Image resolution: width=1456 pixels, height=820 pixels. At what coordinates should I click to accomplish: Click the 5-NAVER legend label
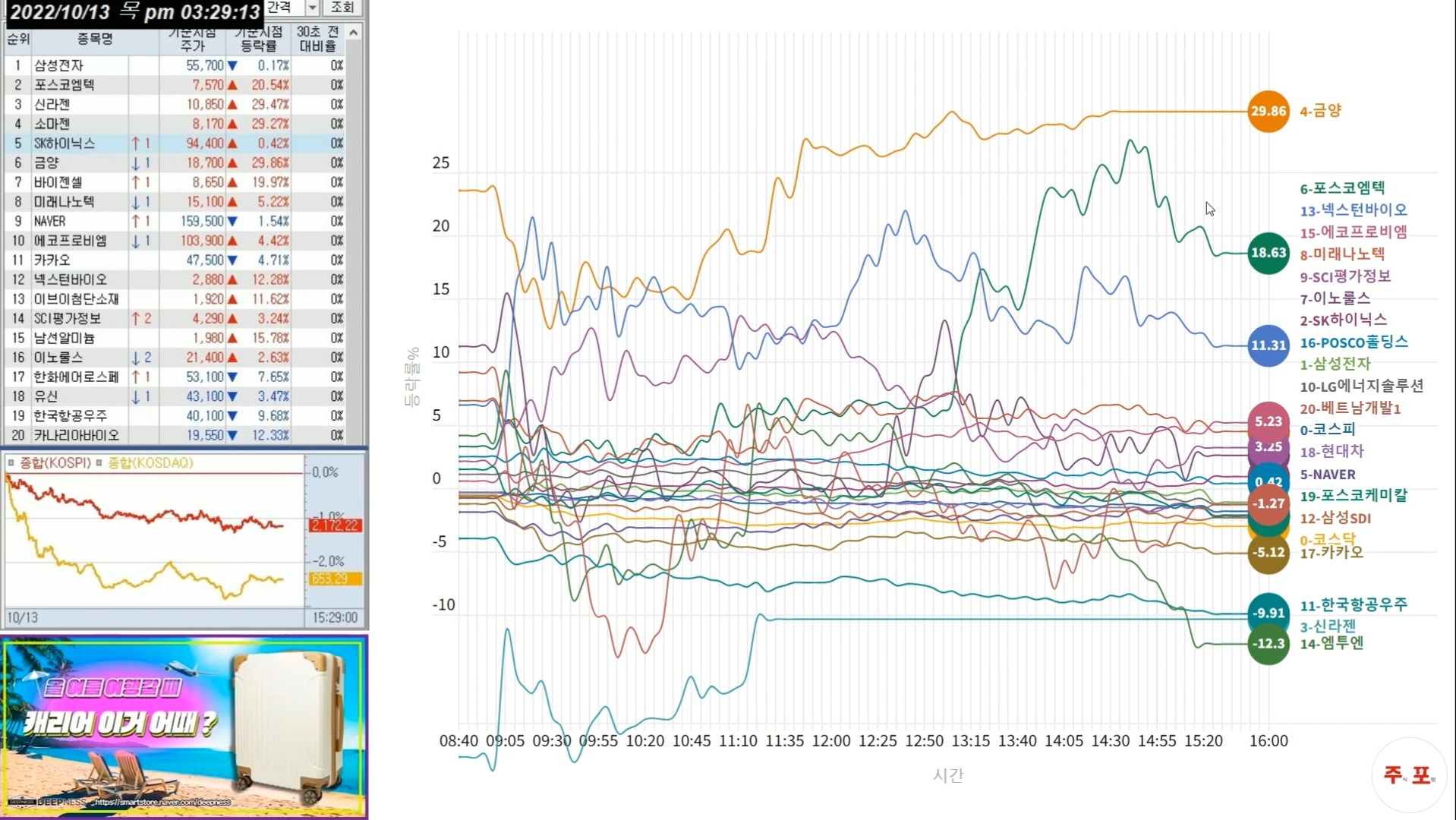click(1328, 475)
